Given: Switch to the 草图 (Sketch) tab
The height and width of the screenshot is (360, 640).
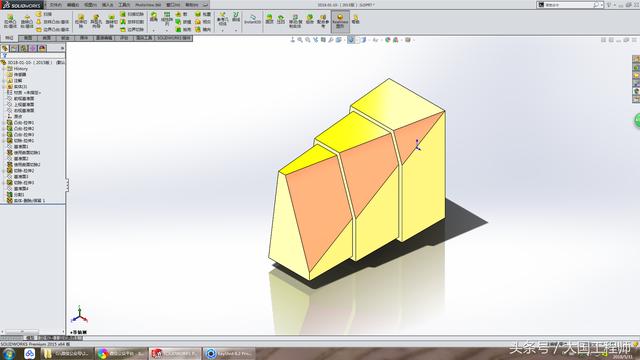Looking at the screenshot, I should point(28,38).
